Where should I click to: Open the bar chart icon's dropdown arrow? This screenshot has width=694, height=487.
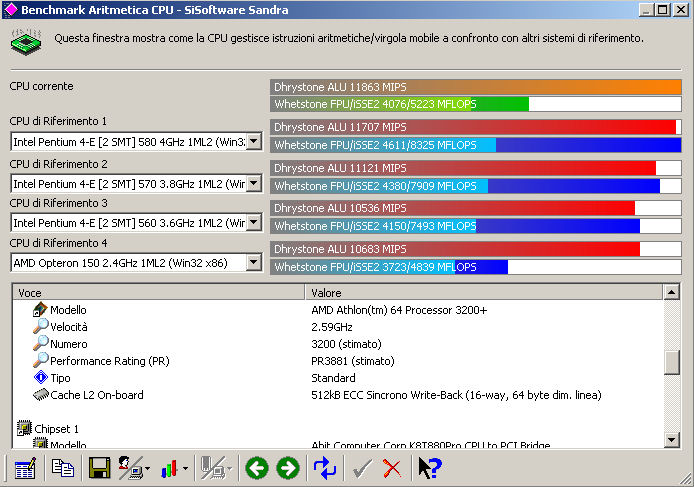(185, 468)
